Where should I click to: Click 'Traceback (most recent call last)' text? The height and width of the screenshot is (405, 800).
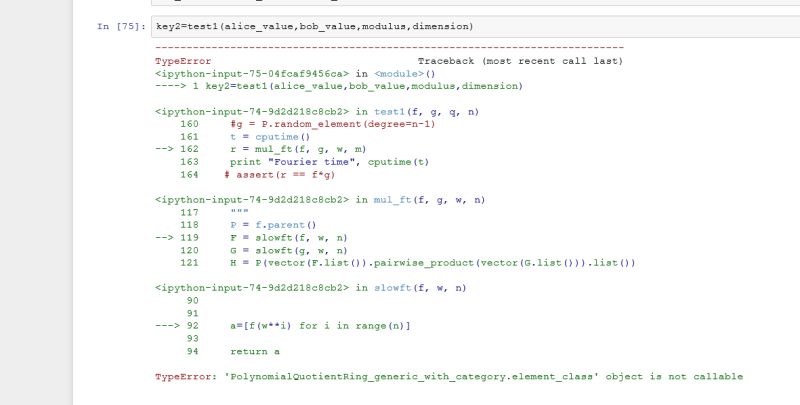coord(520,61)
